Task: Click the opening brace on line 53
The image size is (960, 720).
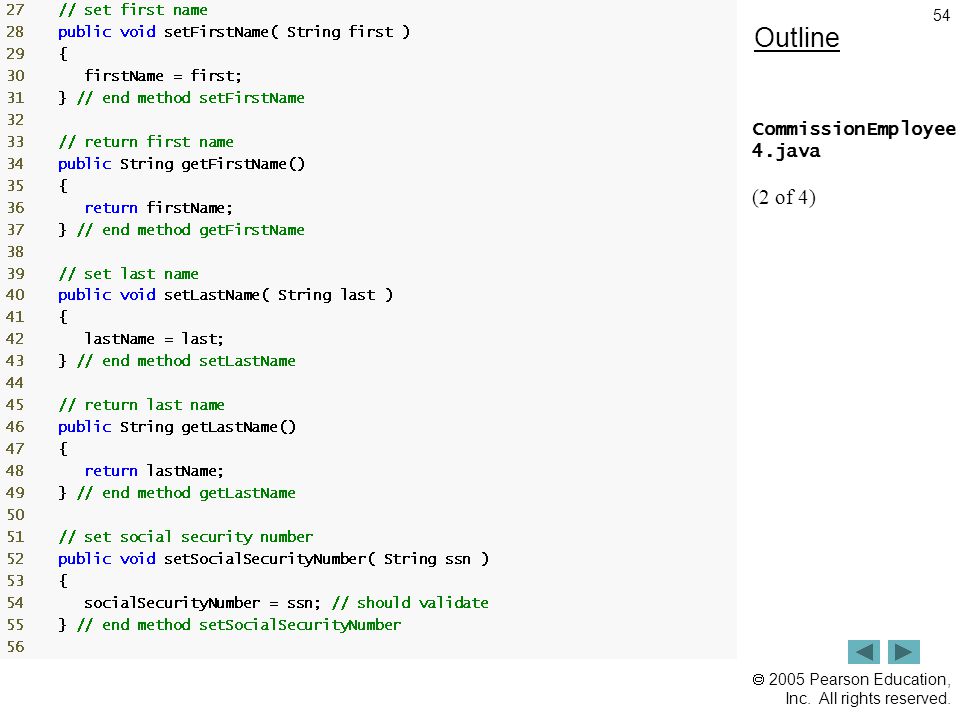Action: coord(62,581)
